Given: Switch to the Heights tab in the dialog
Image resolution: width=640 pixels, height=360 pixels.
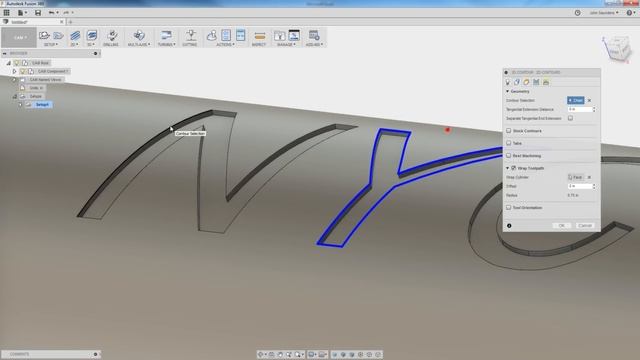Looking at the screenshot, I should point(527,82).
